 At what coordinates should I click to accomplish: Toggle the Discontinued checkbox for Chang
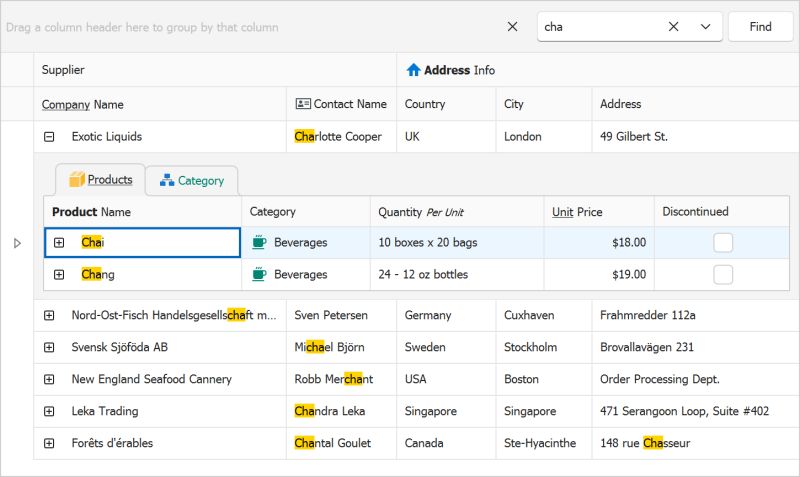pyautogui.click(x=723, y=274)
